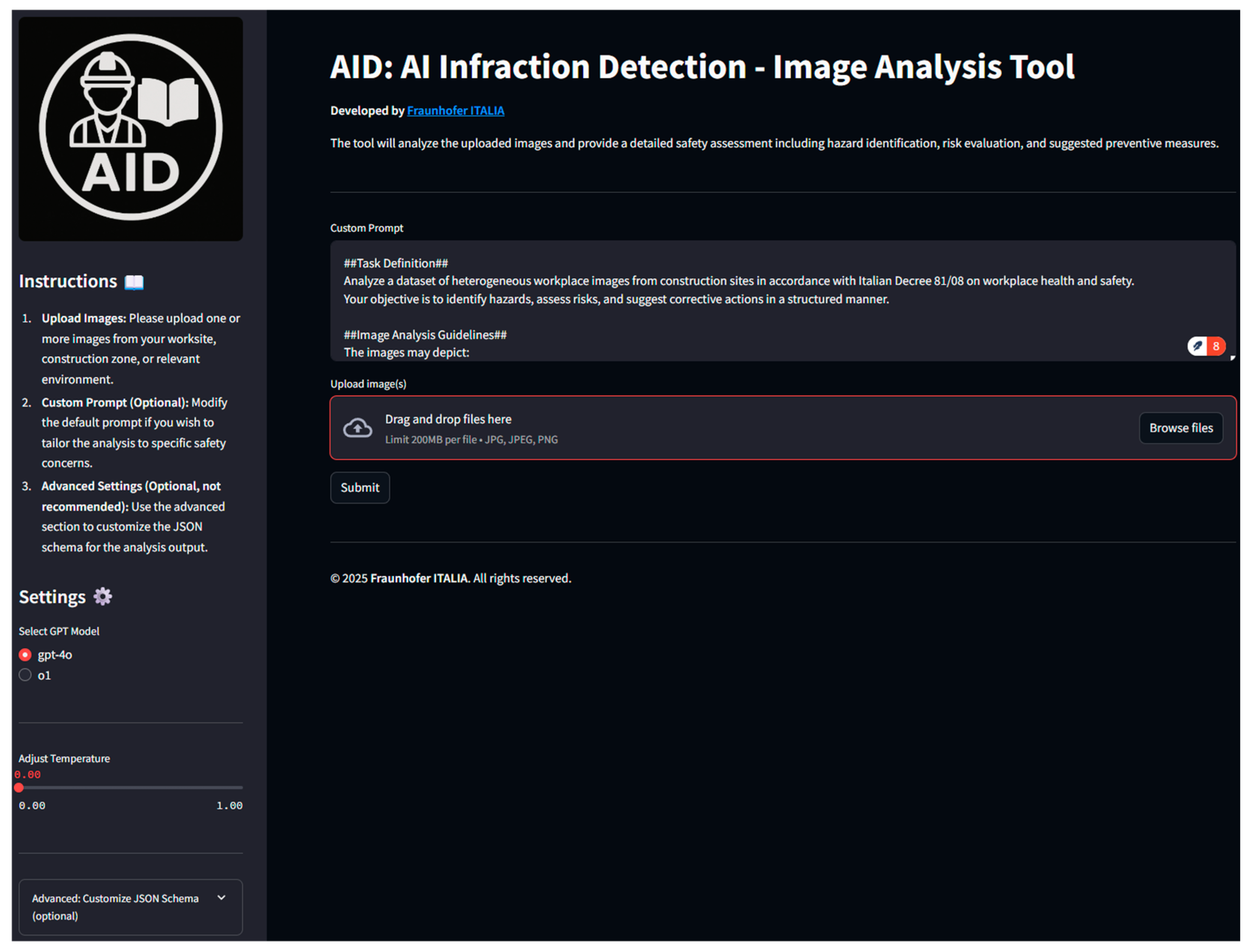Click the AID hardhat worker logo
1249x952 pixels.
130,128
